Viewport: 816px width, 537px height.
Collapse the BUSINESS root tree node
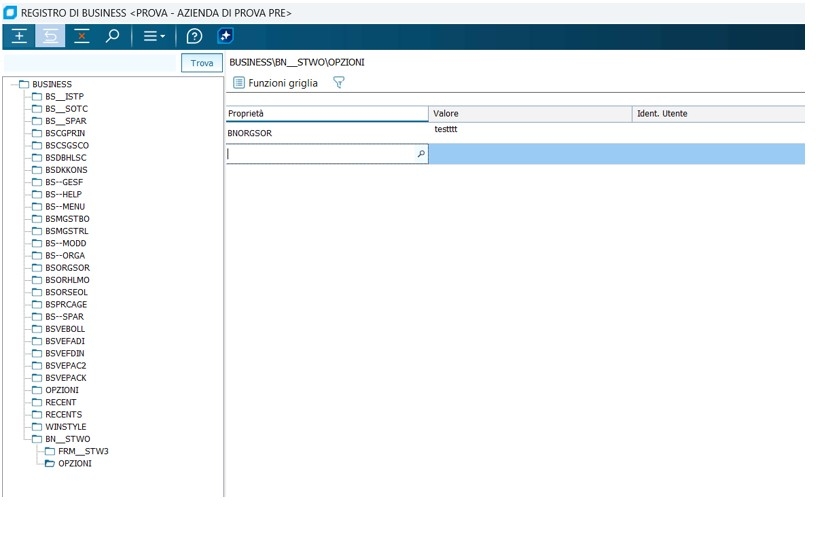coord(11,84)
